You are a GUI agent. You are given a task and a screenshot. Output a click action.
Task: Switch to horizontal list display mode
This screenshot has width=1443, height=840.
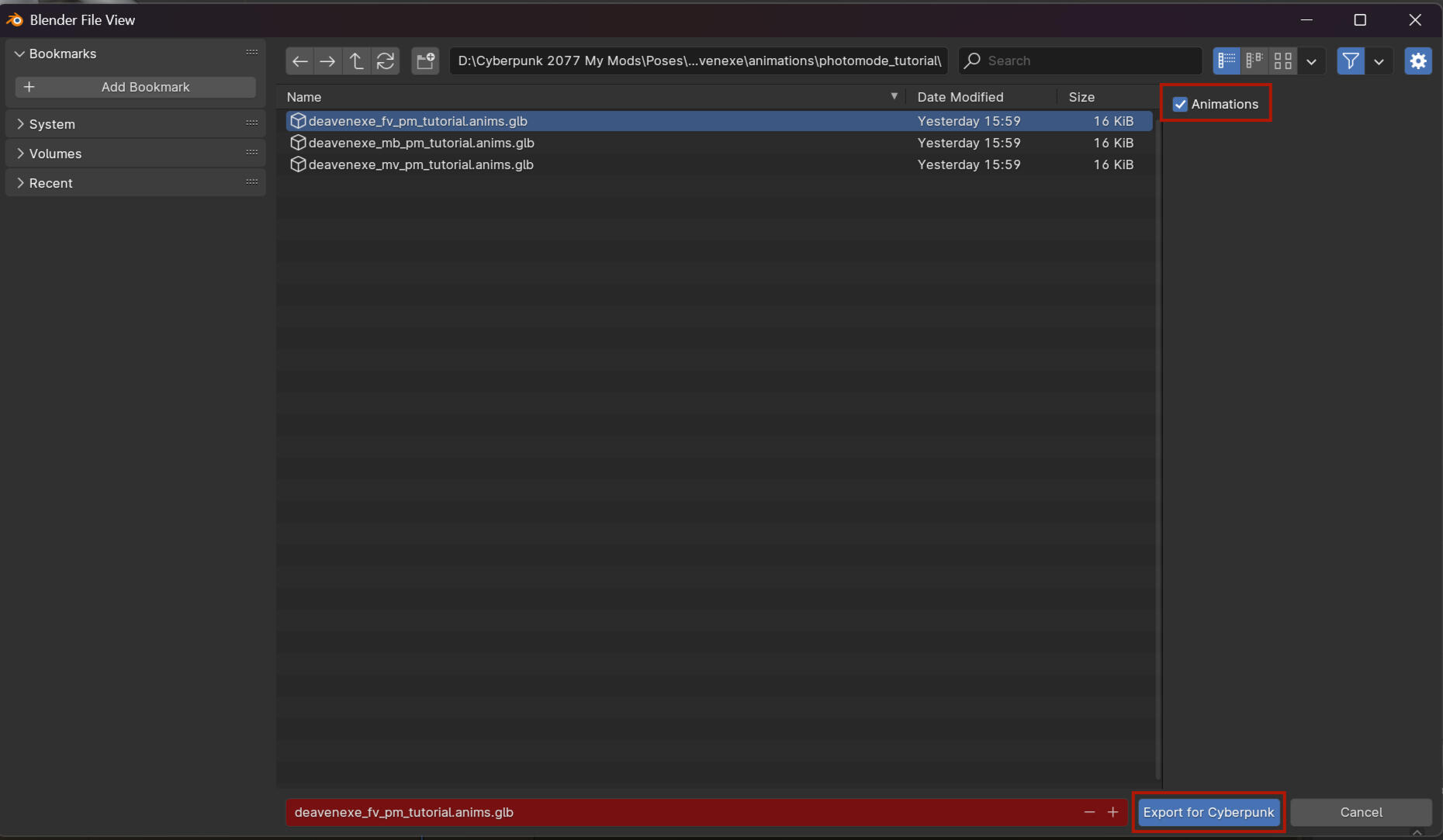pos(1254,60)
